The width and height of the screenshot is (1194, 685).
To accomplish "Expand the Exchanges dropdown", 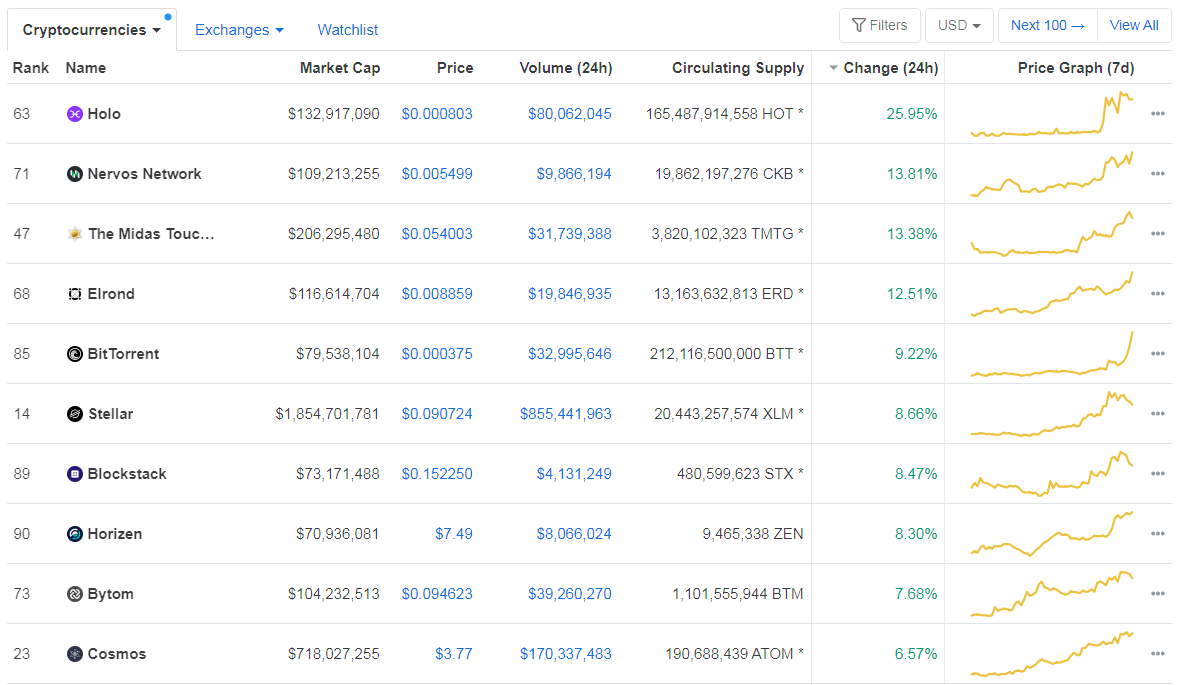I will (239, 30).
